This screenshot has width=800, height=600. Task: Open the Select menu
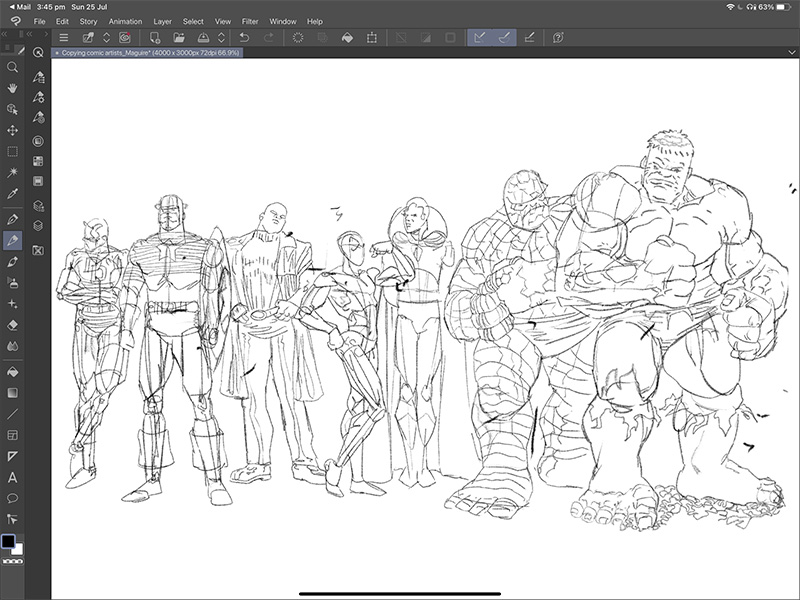click(x=193, y=21)
